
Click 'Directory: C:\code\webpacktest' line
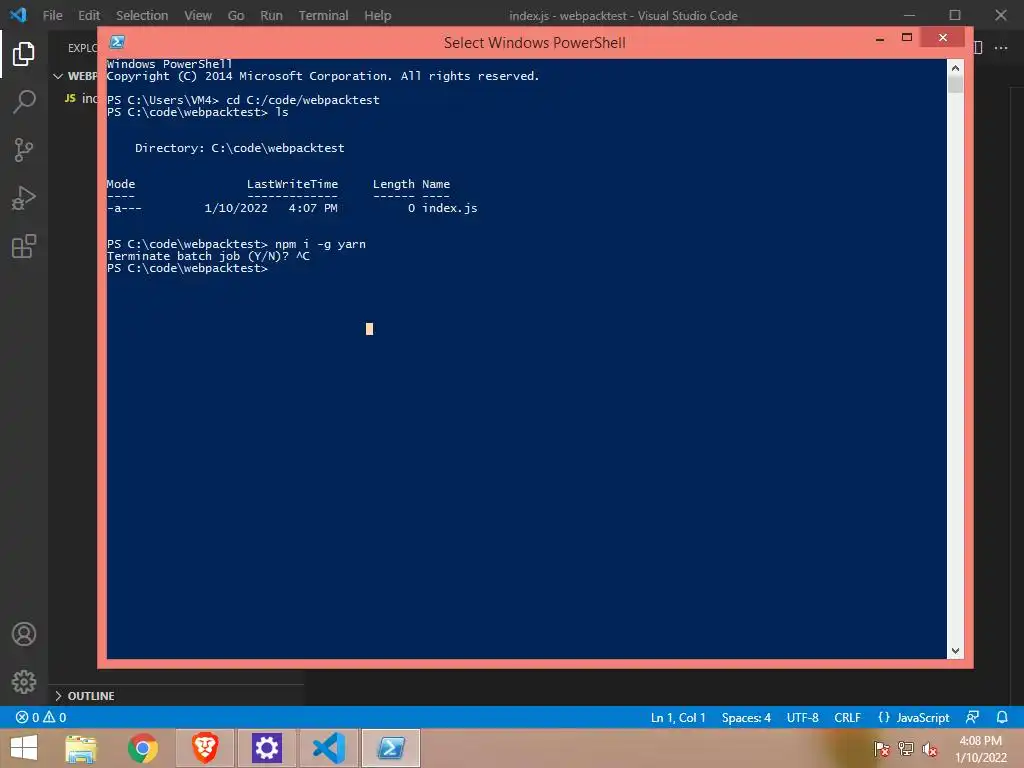pyautogui.click(x=240, y=148)
